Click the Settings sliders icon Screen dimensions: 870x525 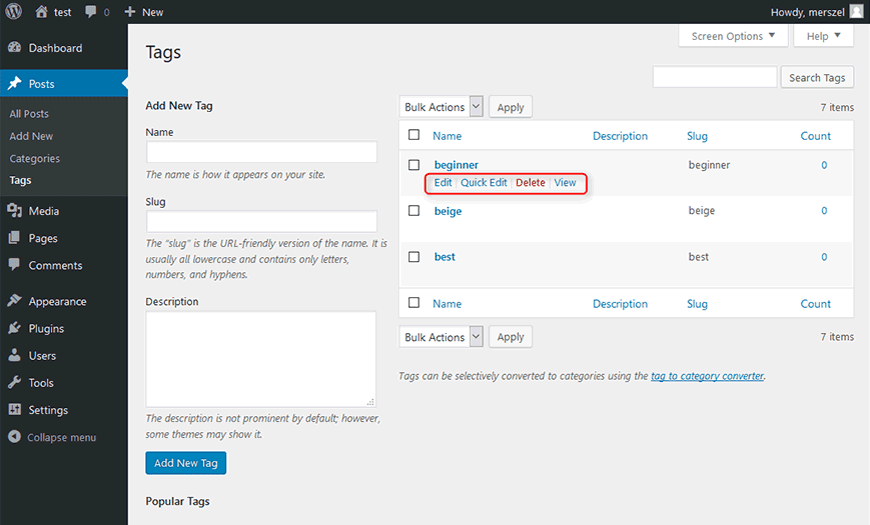[x=14, y=410]
